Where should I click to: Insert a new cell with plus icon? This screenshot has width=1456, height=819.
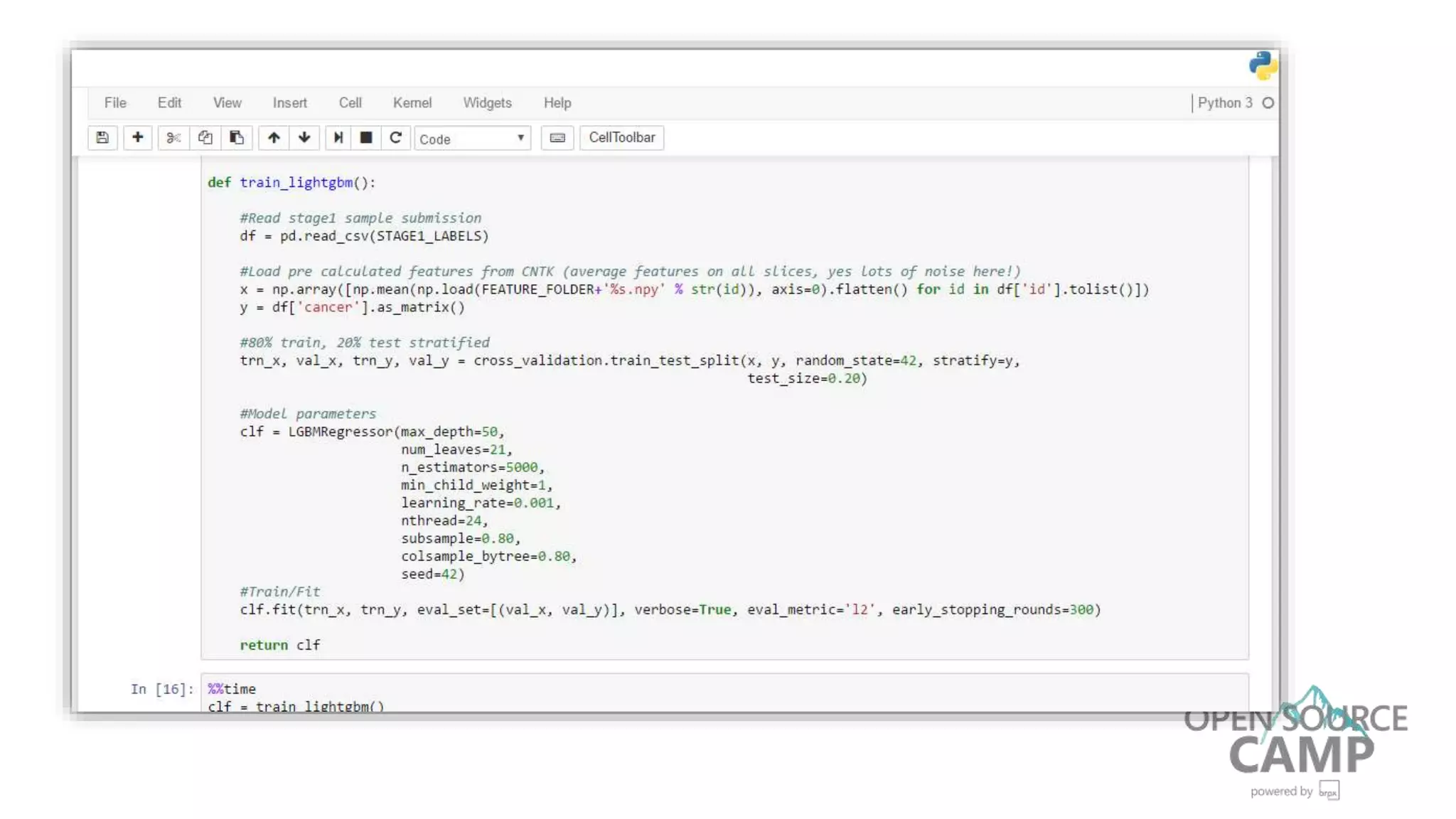pos(138,138)
